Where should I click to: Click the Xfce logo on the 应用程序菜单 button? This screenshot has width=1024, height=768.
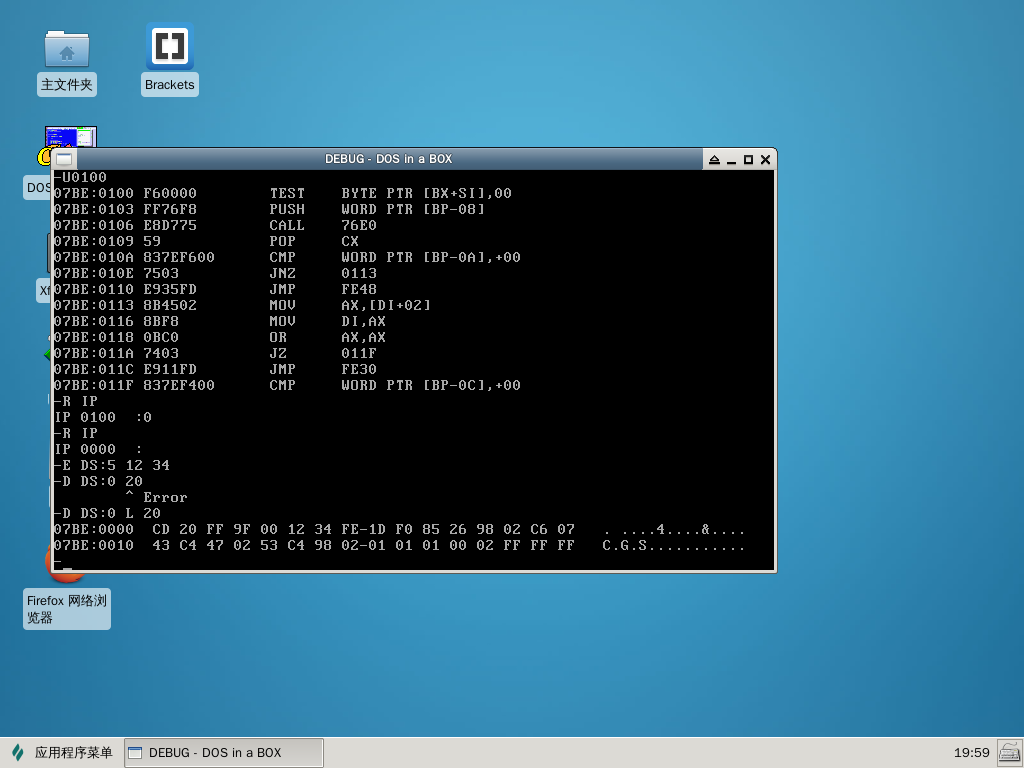(18, 753)
